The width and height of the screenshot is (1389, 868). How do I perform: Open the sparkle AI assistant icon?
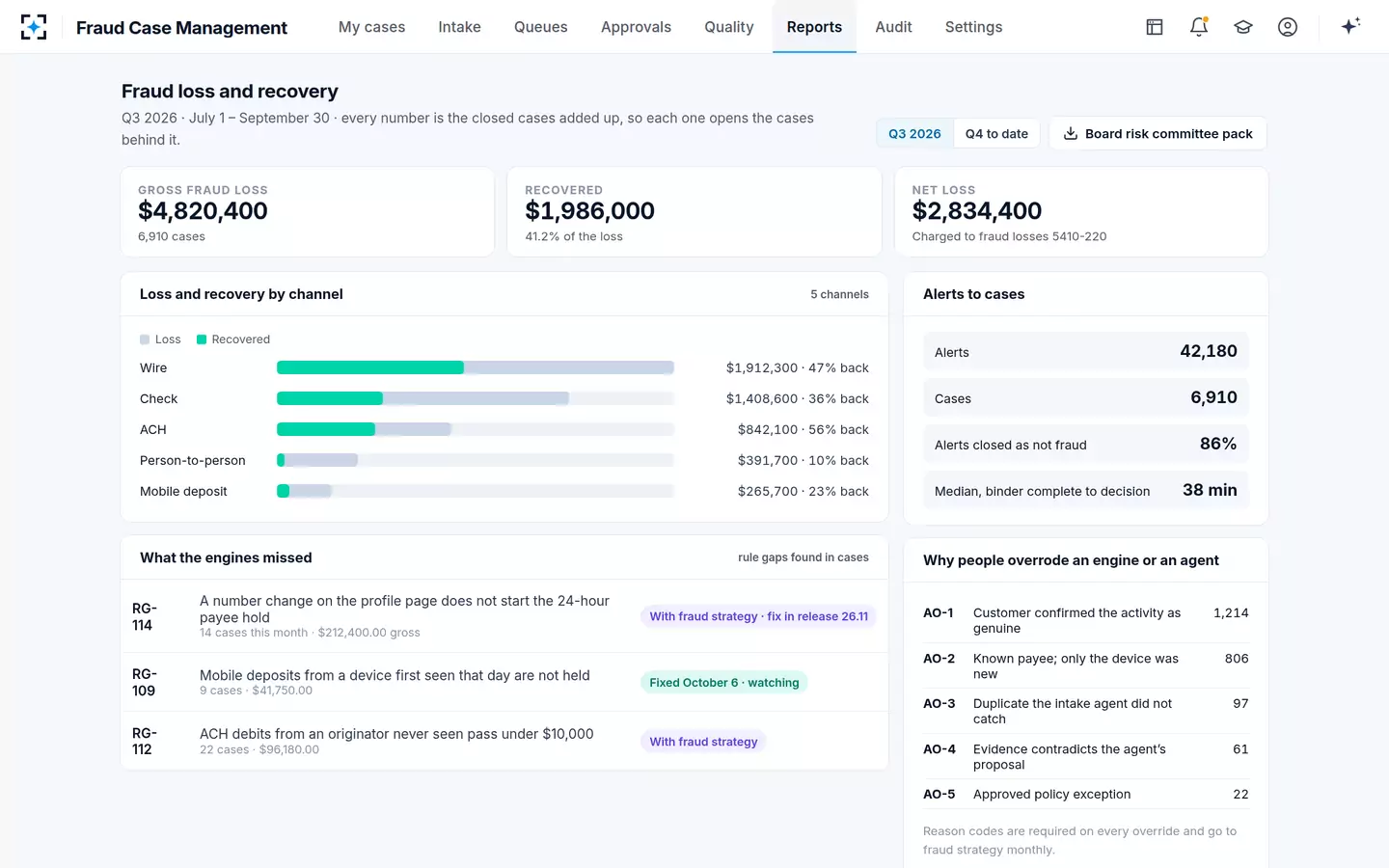[1350, 26]
